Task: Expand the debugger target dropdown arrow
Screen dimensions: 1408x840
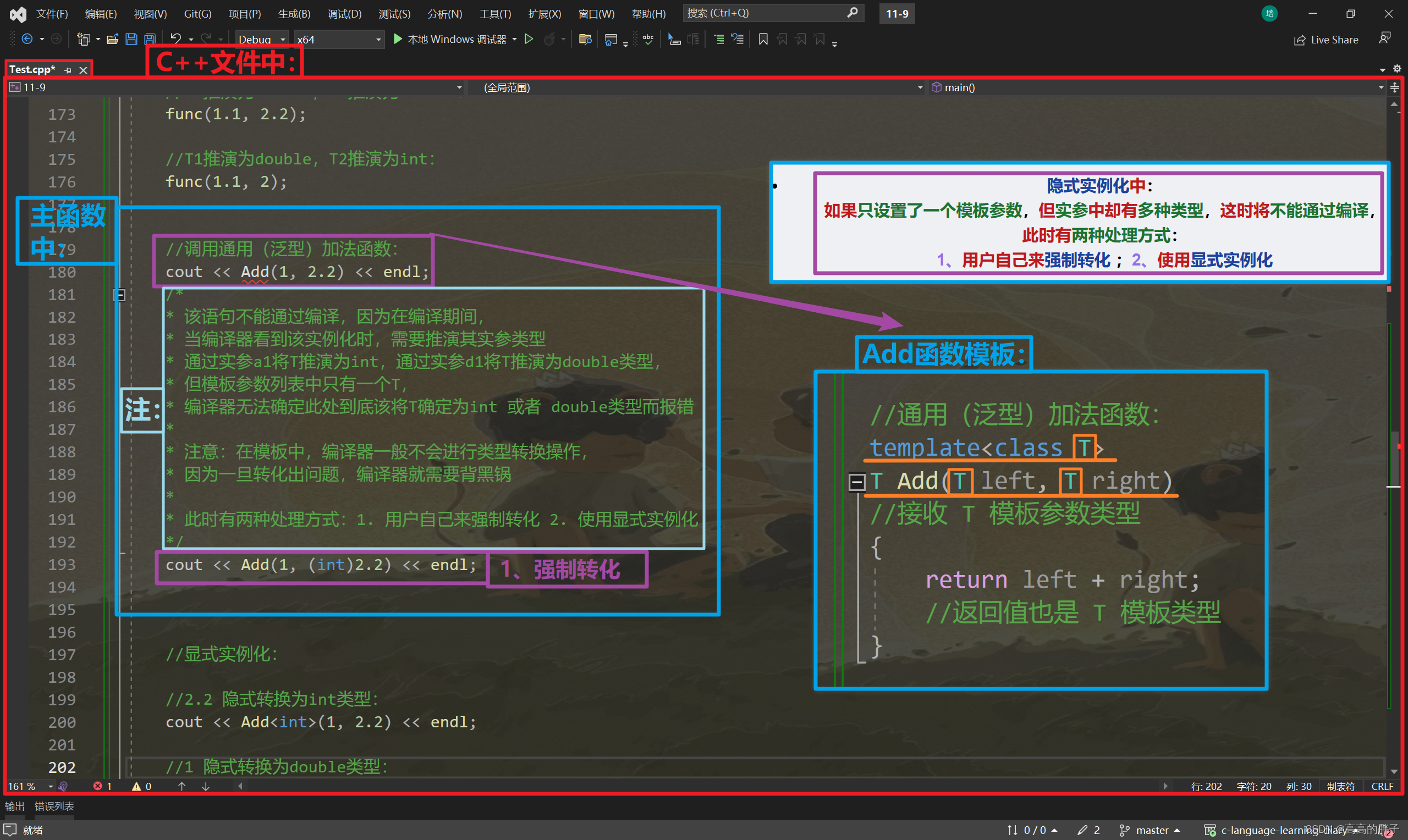Action: pos(515,39)
